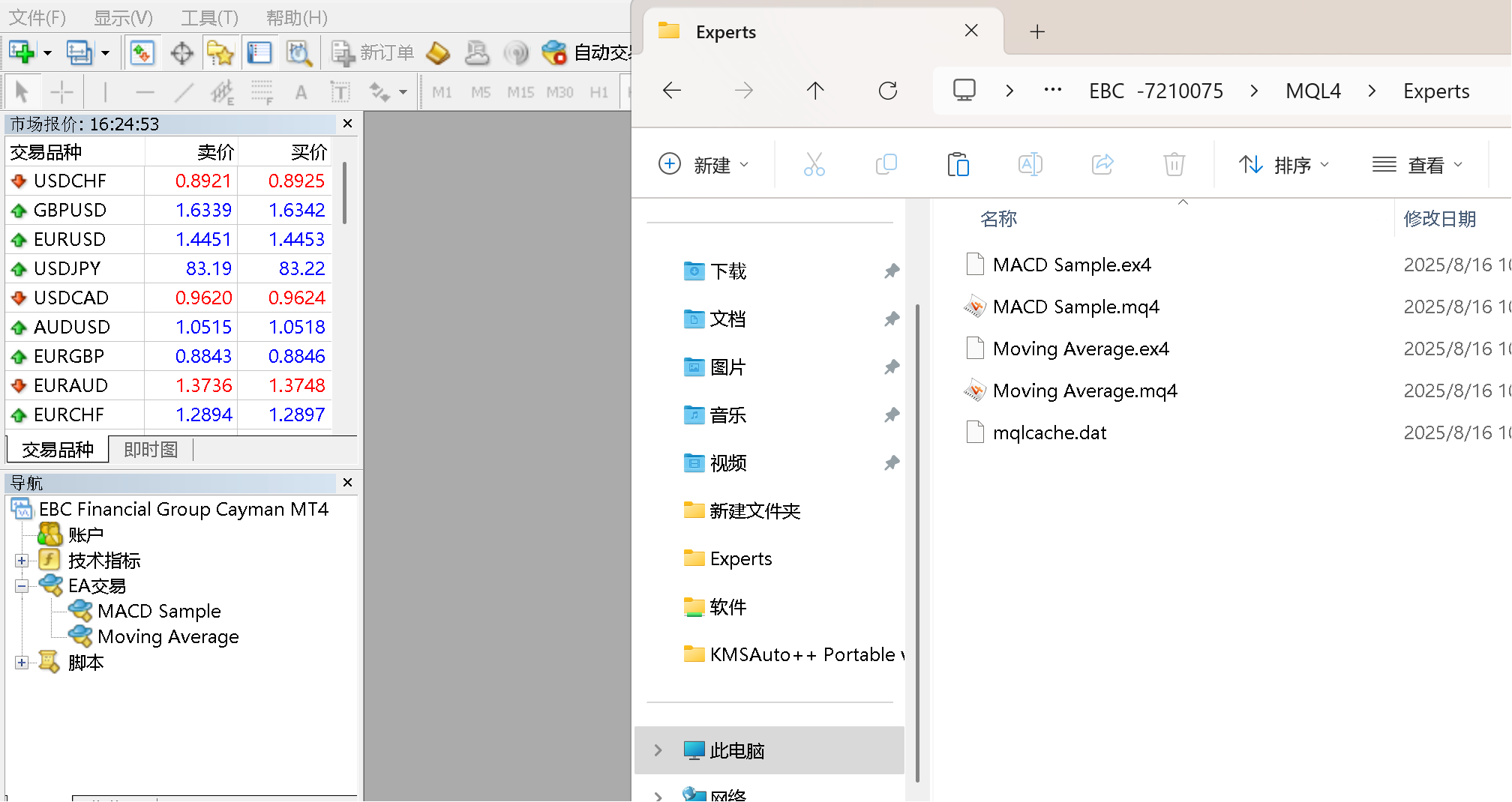The image size is (1512, 802).
Task: Switch to the 即时图 tab
Action: 151,450
